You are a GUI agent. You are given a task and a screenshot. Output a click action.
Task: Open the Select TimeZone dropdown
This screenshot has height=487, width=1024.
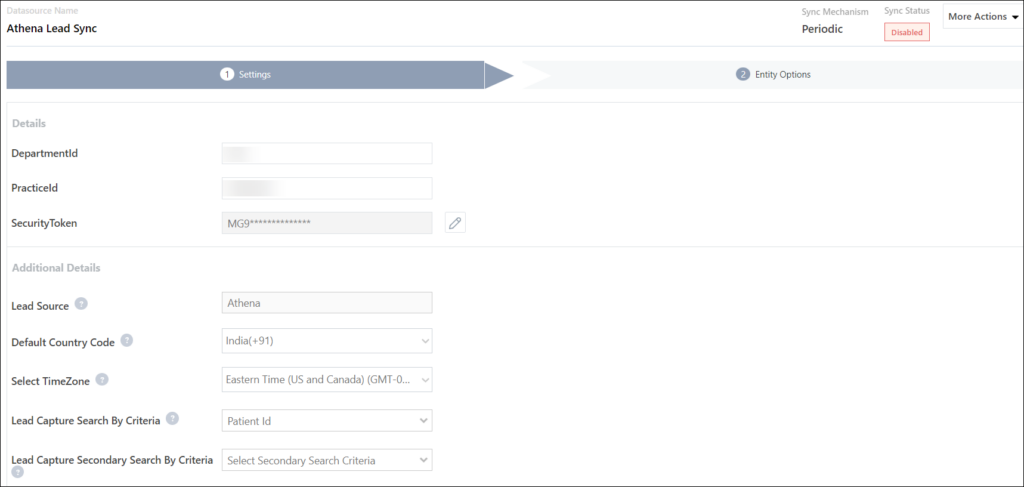pyautogui.click(x=326, y=380)
